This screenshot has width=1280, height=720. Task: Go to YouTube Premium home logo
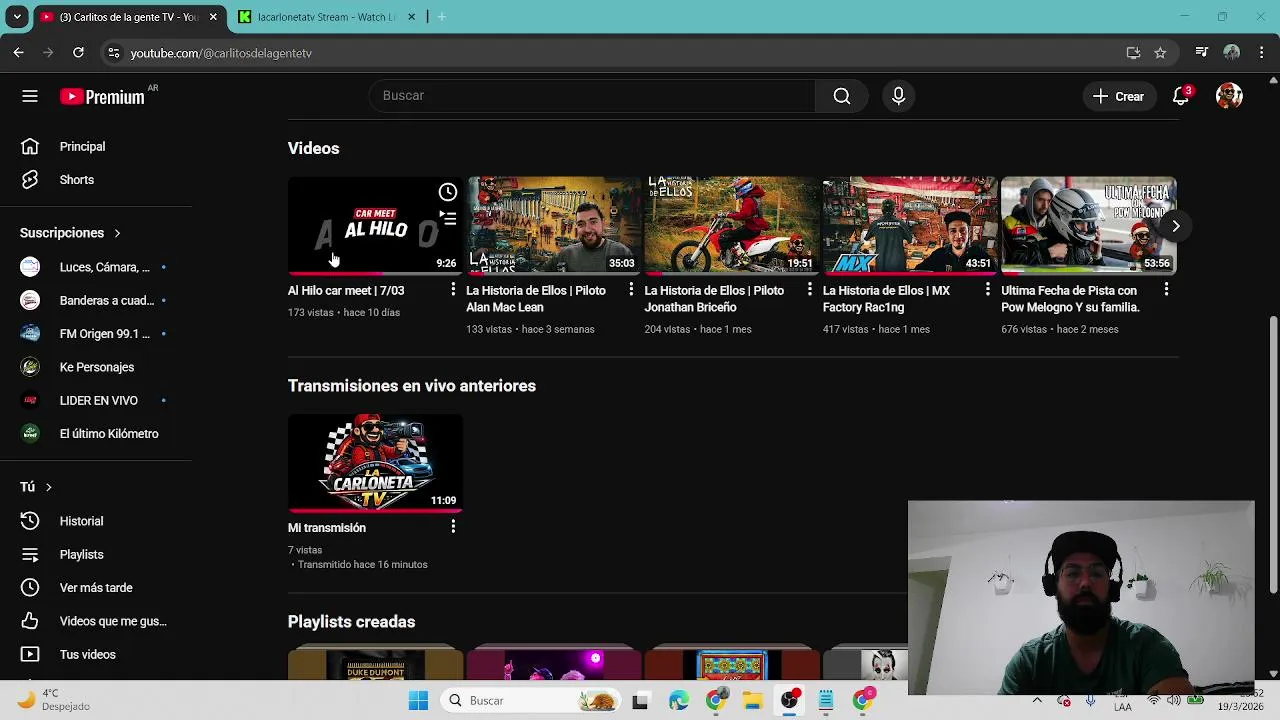(x=103, y=96)
